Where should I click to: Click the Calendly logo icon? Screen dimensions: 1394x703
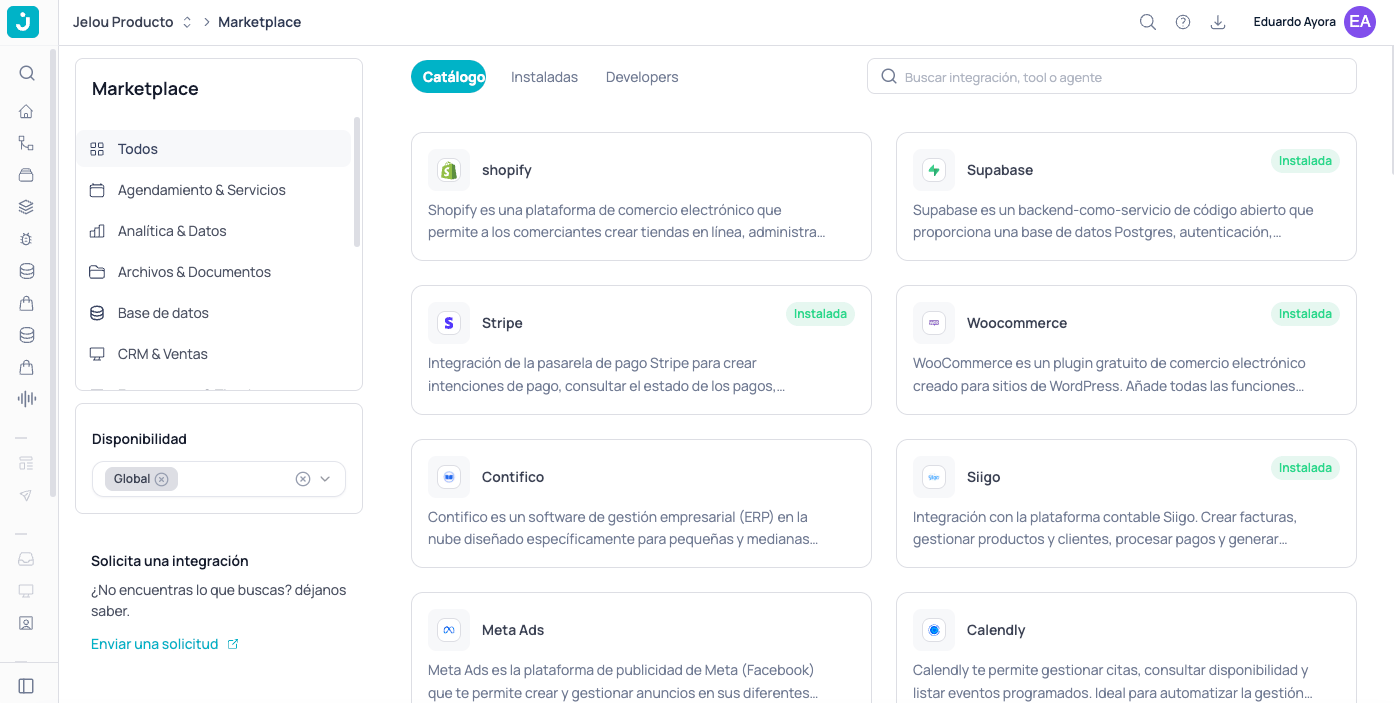(x=934, y=630)
